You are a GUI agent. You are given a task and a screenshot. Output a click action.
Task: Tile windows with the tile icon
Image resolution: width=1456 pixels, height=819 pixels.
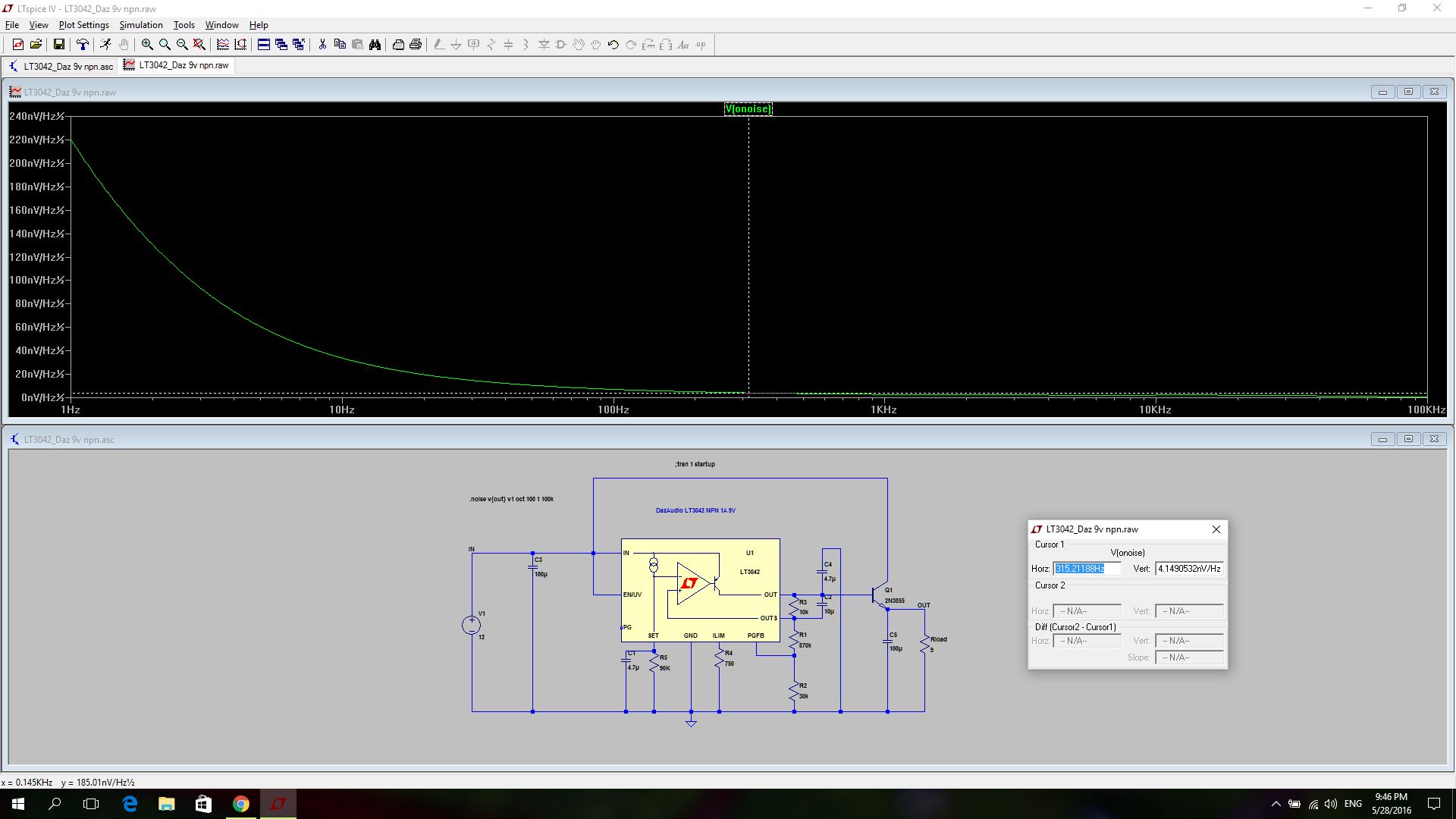(x=264, y=45)
